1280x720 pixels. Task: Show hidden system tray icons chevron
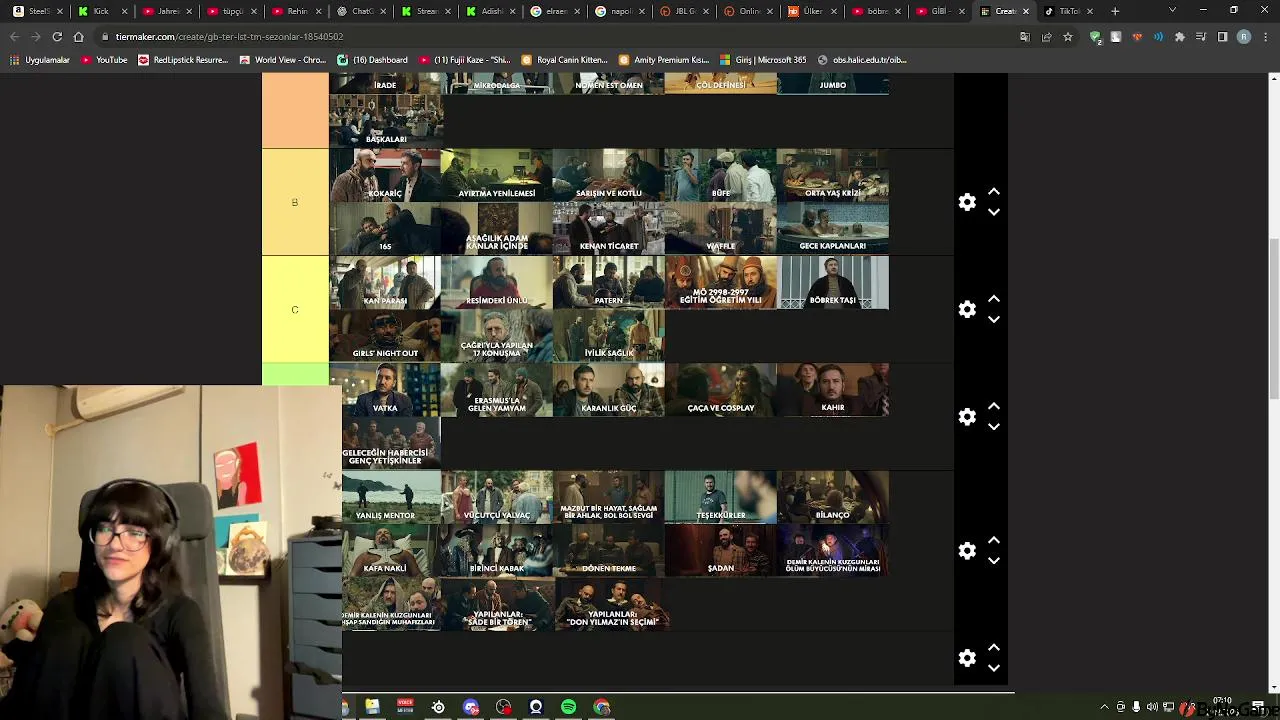coord(1105,707)
